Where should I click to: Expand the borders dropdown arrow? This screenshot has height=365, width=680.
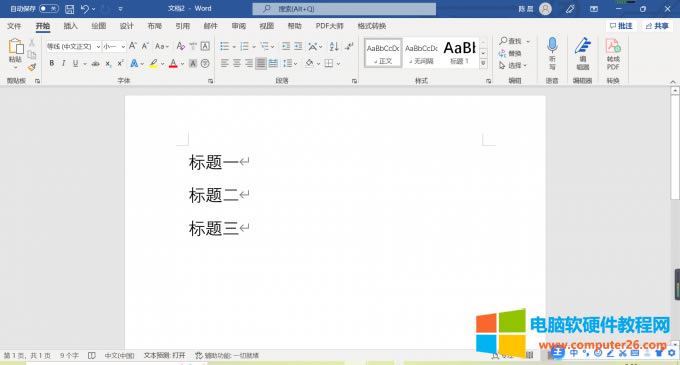pos(338,64)
